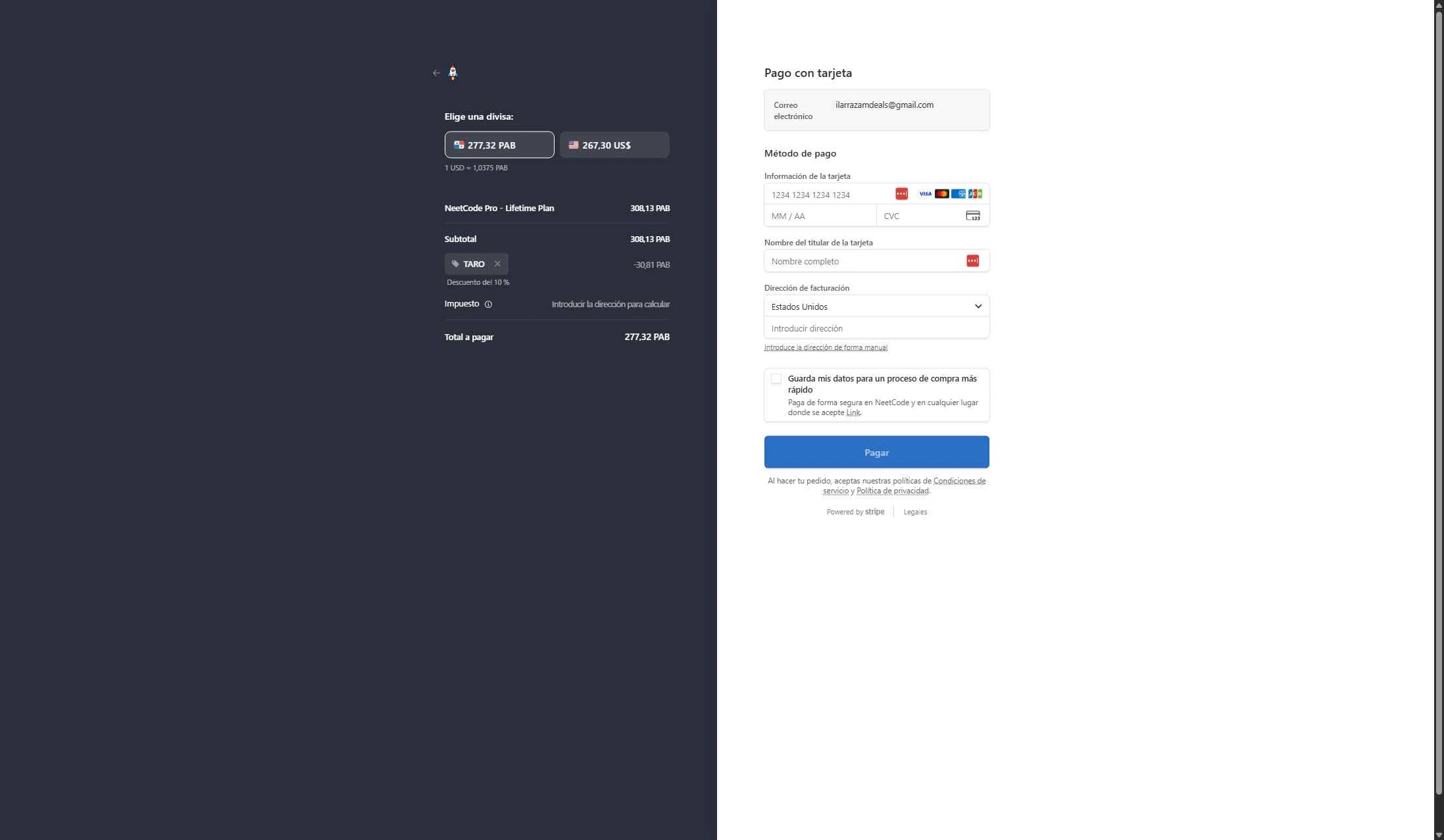Remove the TARO discount code

(497, 264)
